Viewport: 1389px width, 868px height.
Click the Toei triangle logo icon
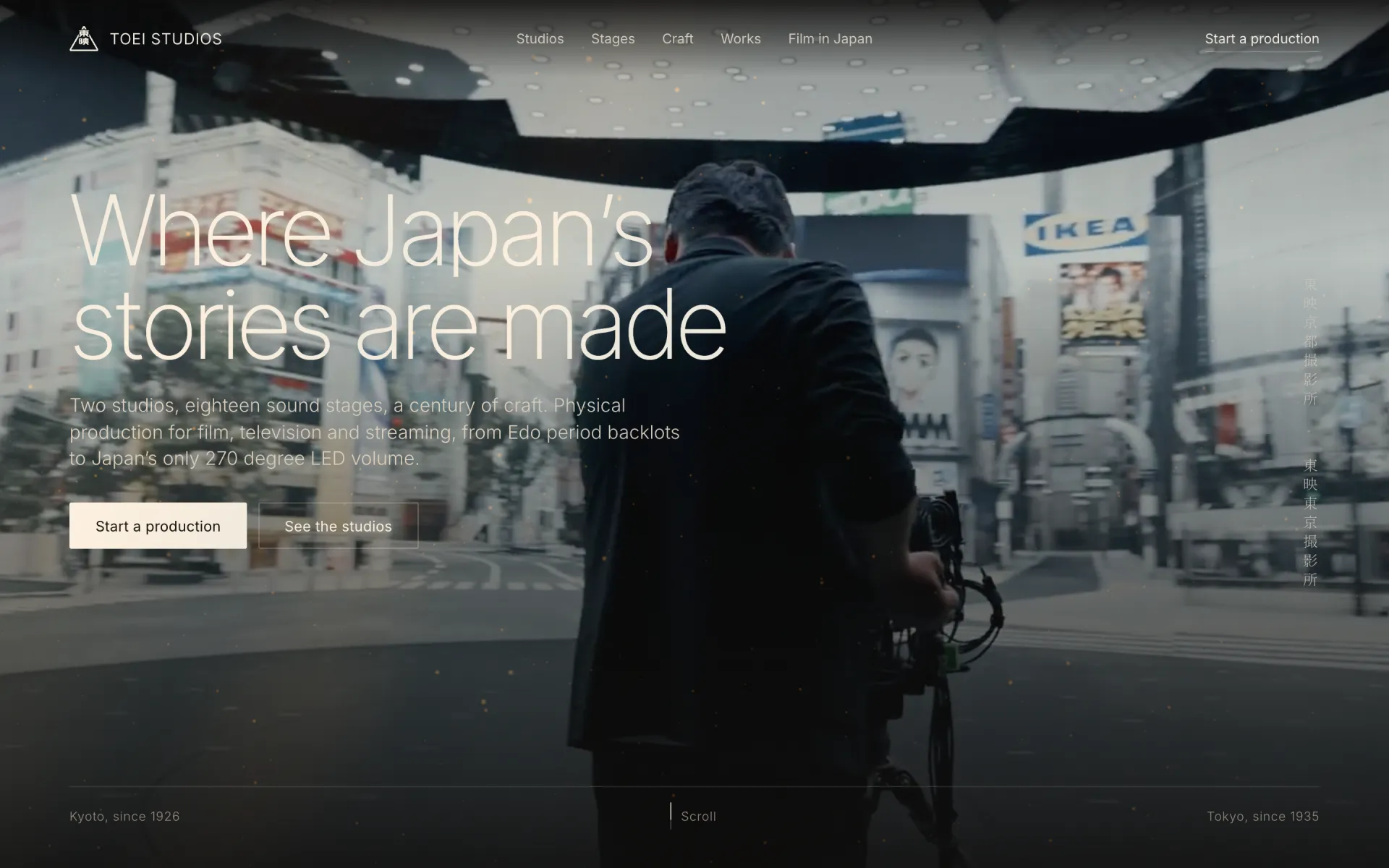pos(83,39)
